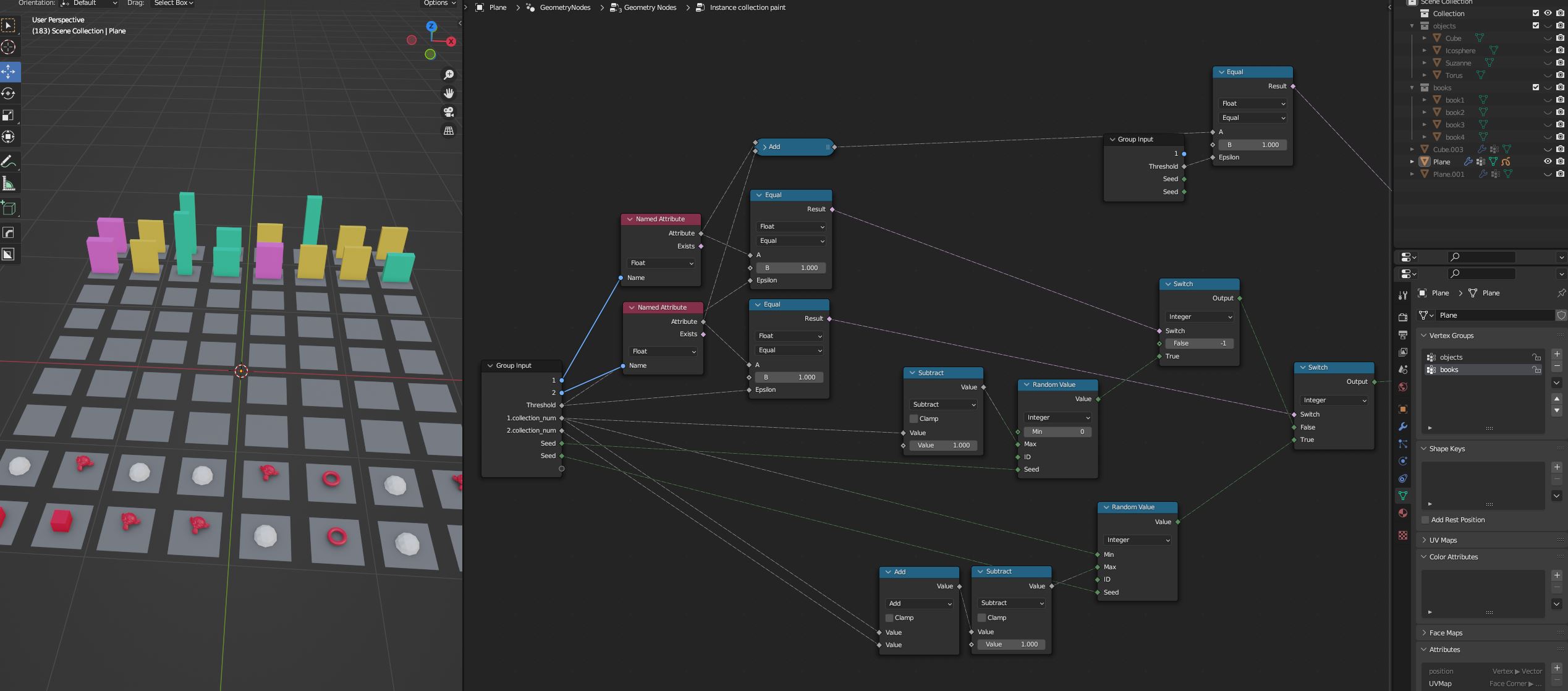
Task: Open the World properties tab (globe icon)
Action: tap(1403, 386)
